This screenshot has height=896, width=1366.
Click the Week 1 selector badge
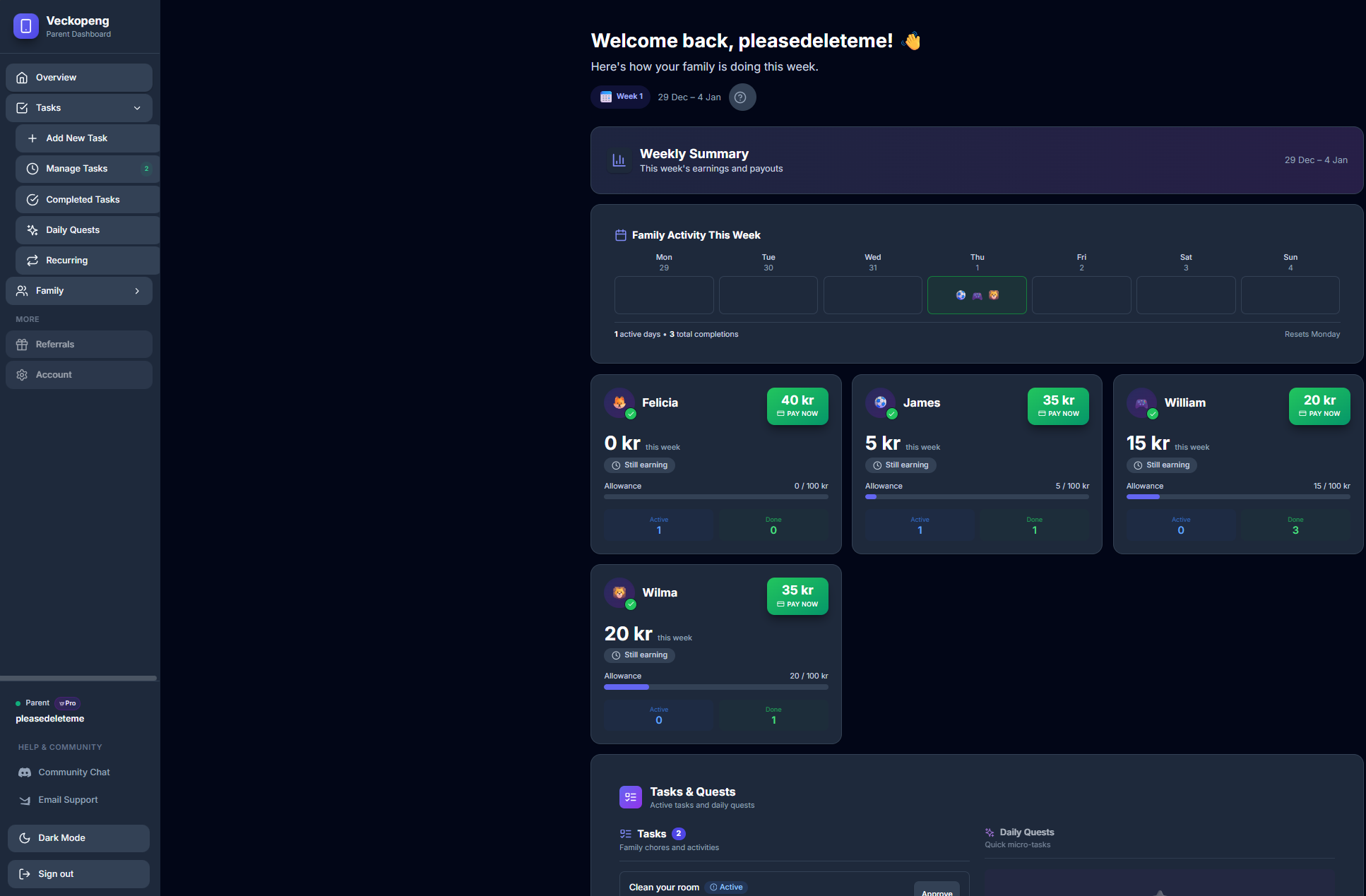(621, 97)
